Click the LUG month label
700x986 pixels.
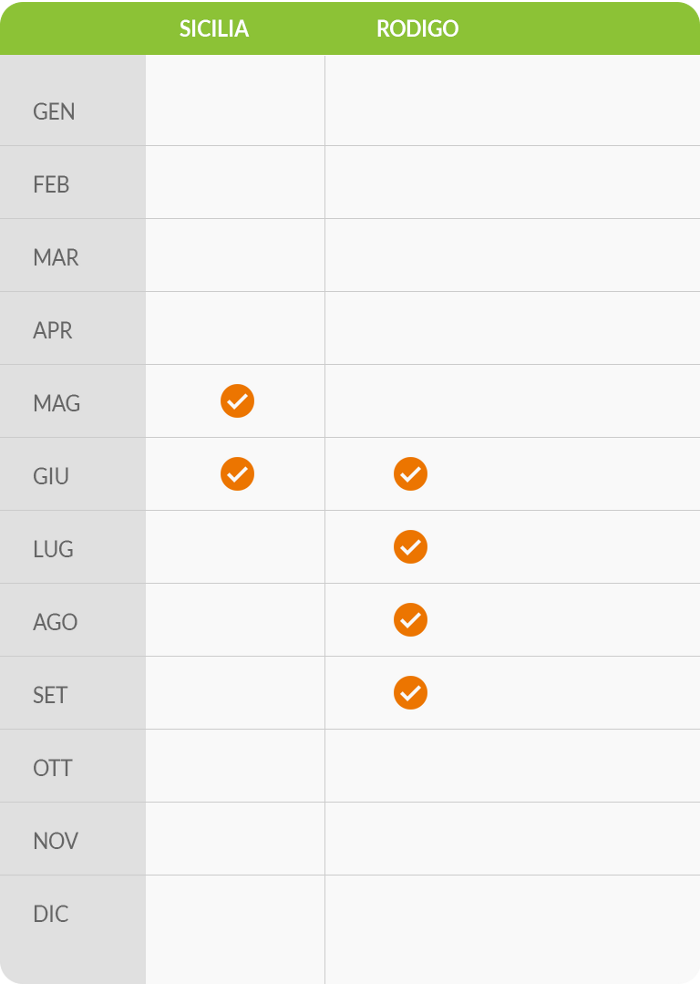pyautogui.click(x=53, y=549)
